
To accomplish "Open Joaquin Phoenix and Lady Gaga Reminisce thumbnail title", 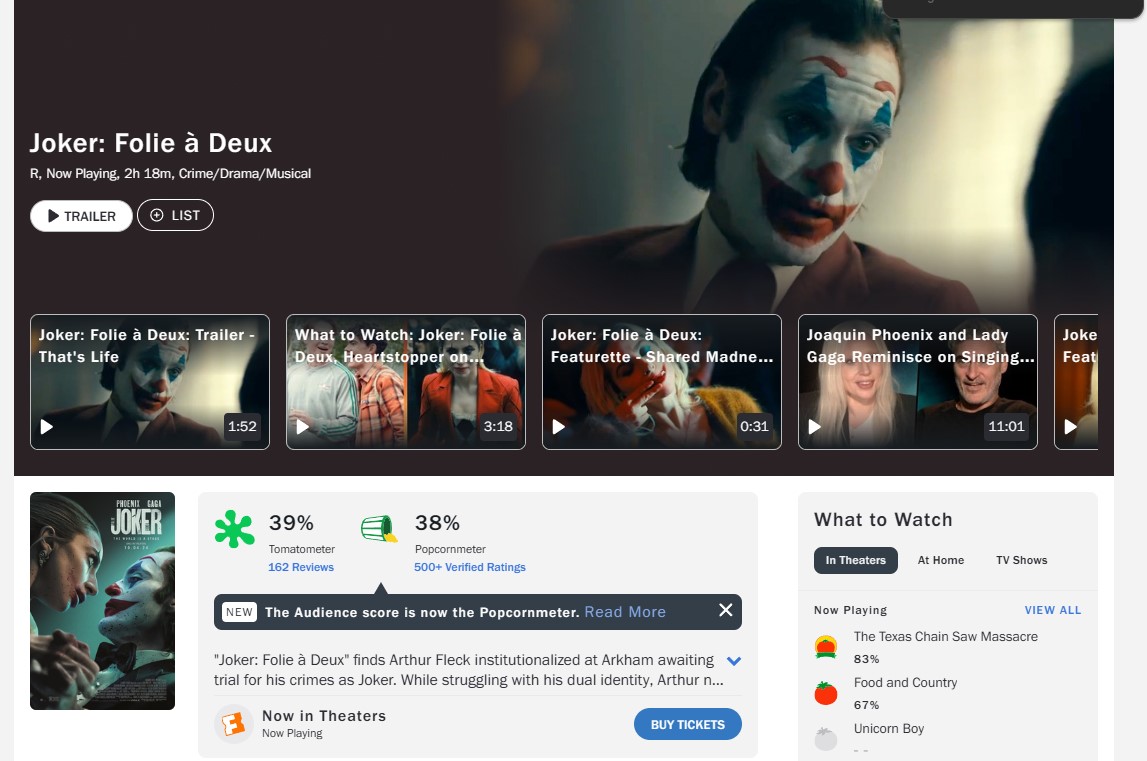I will point(920,345).
